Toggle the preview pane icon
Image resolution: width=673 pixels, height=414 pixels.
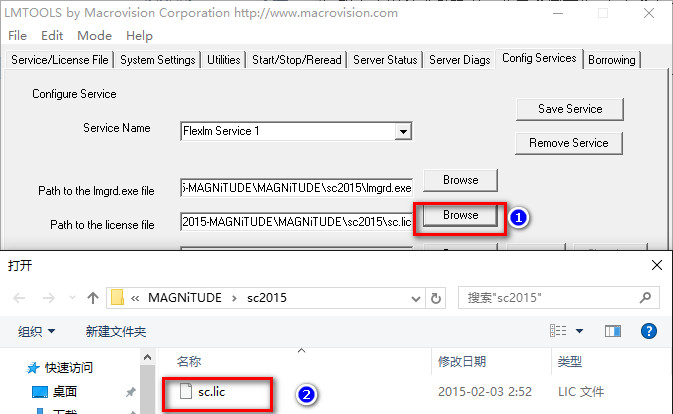click(612, 331)
